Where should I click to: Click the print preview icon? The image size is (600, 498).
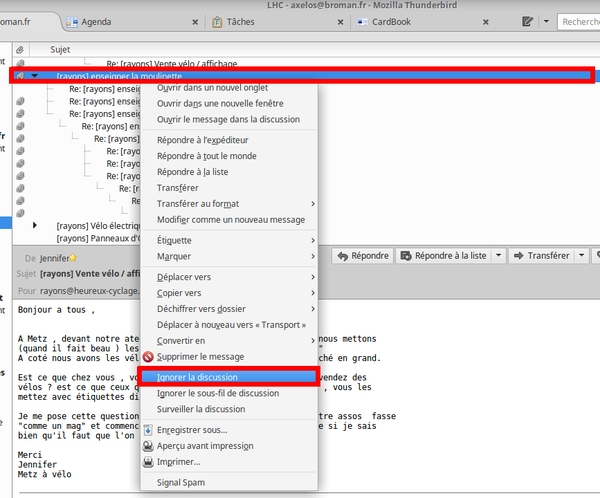[x=148, y=446]
